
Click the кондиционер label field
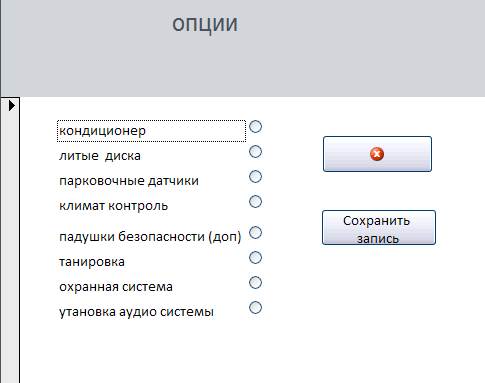click(151, 131)
